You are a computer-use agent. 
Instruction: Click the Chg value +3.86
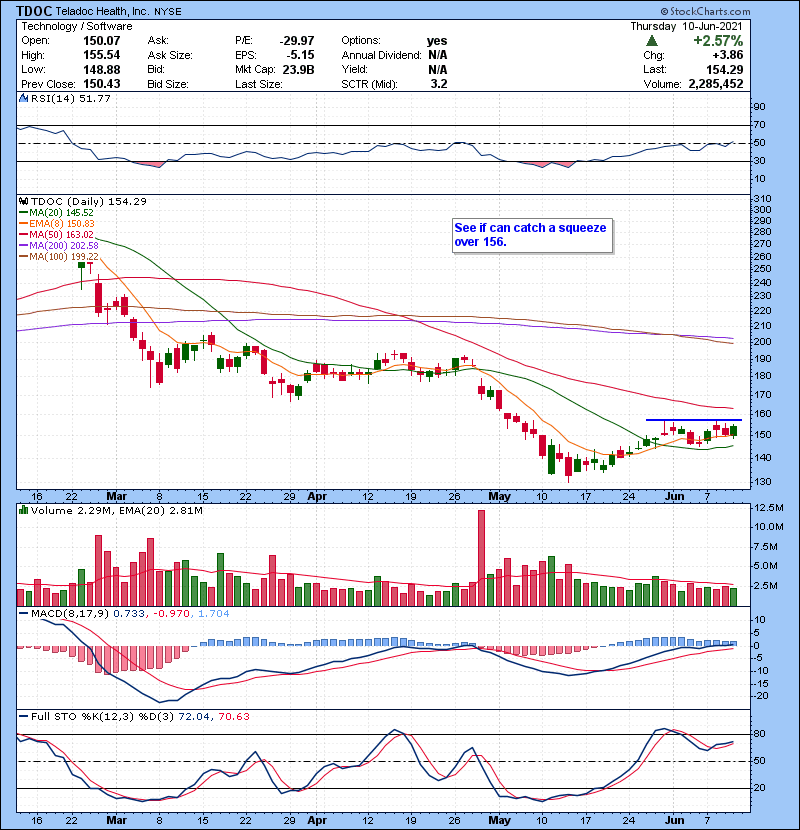point(728,55)
